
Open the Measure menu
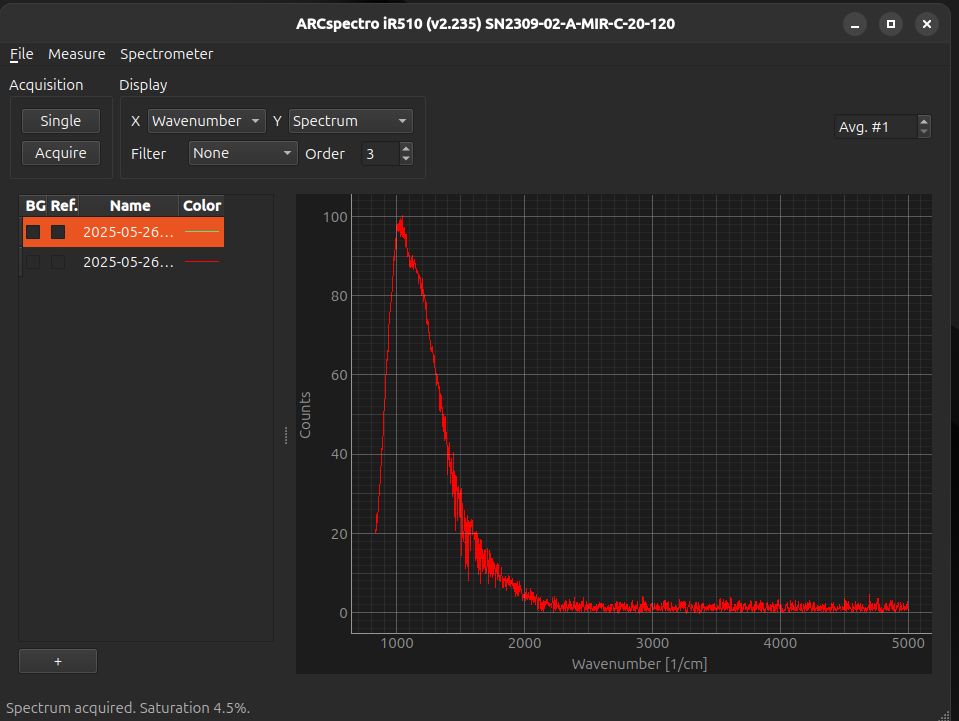point(76,54)
